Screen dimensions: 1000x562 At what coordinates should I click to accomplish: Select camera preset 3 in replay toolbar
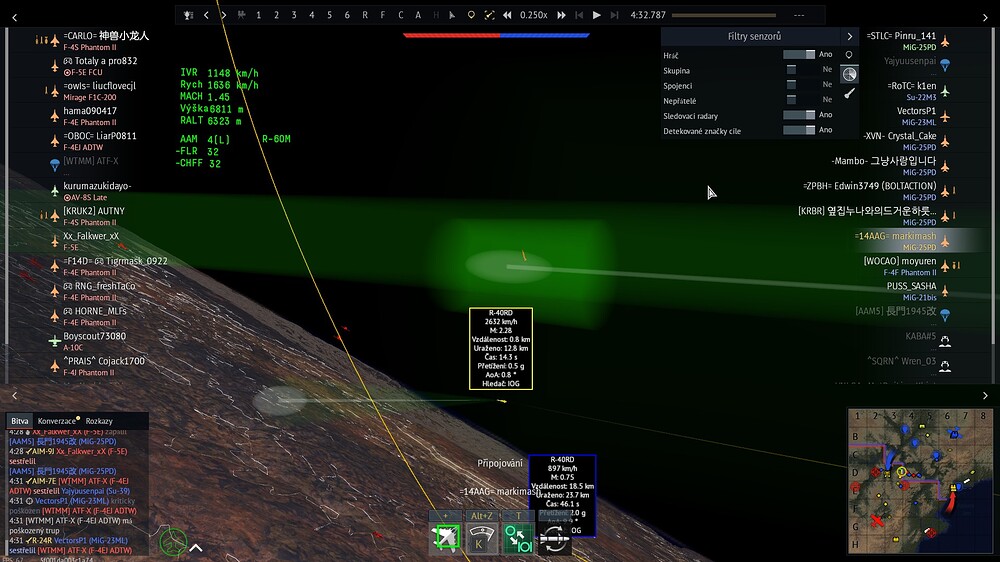coord(293,15)
